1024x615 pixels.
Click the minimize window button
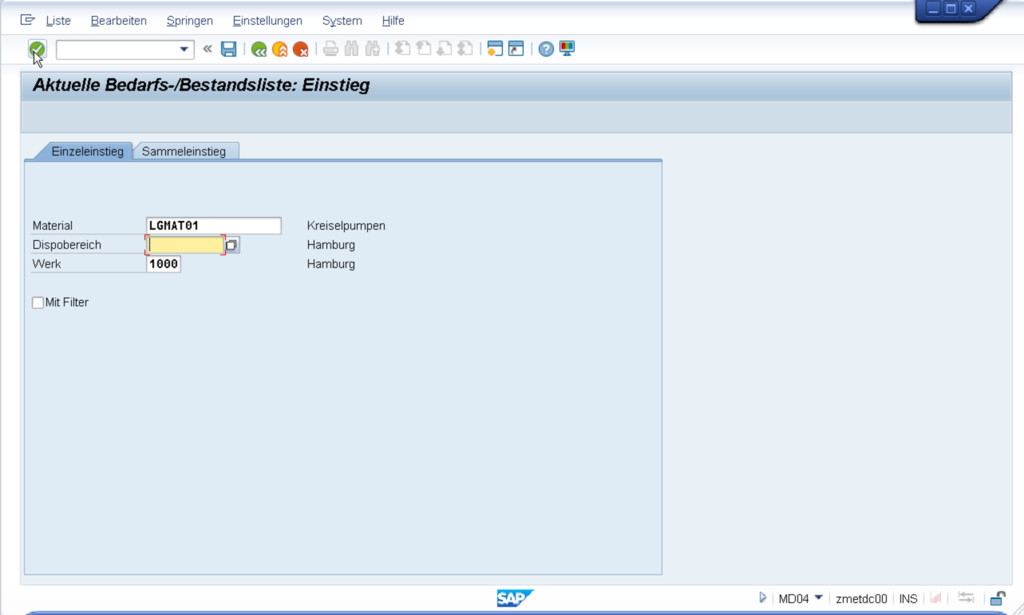click(x=933, y=8)
